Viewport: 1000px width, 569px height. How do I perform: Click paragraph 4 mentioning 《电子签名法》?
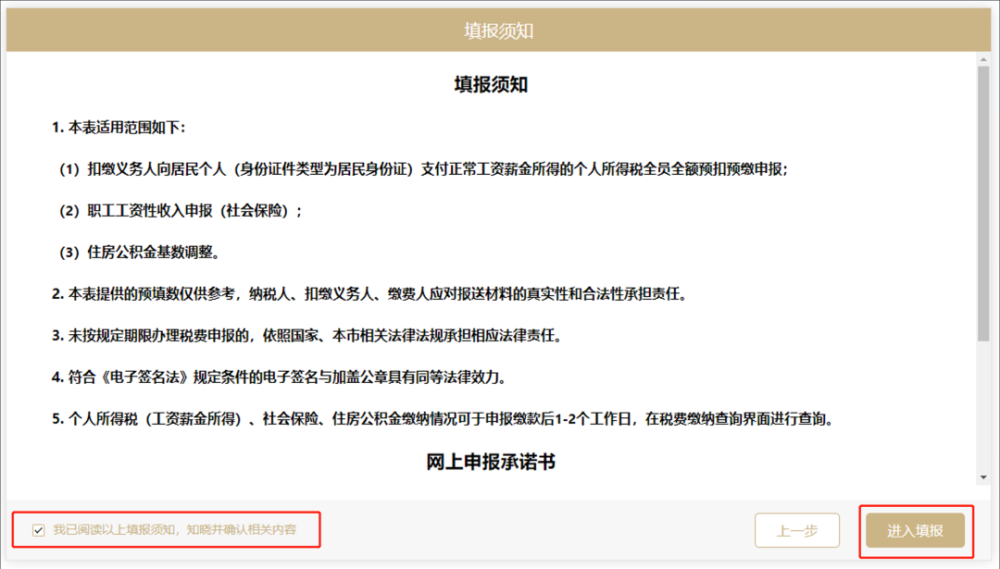pos(279,378)
